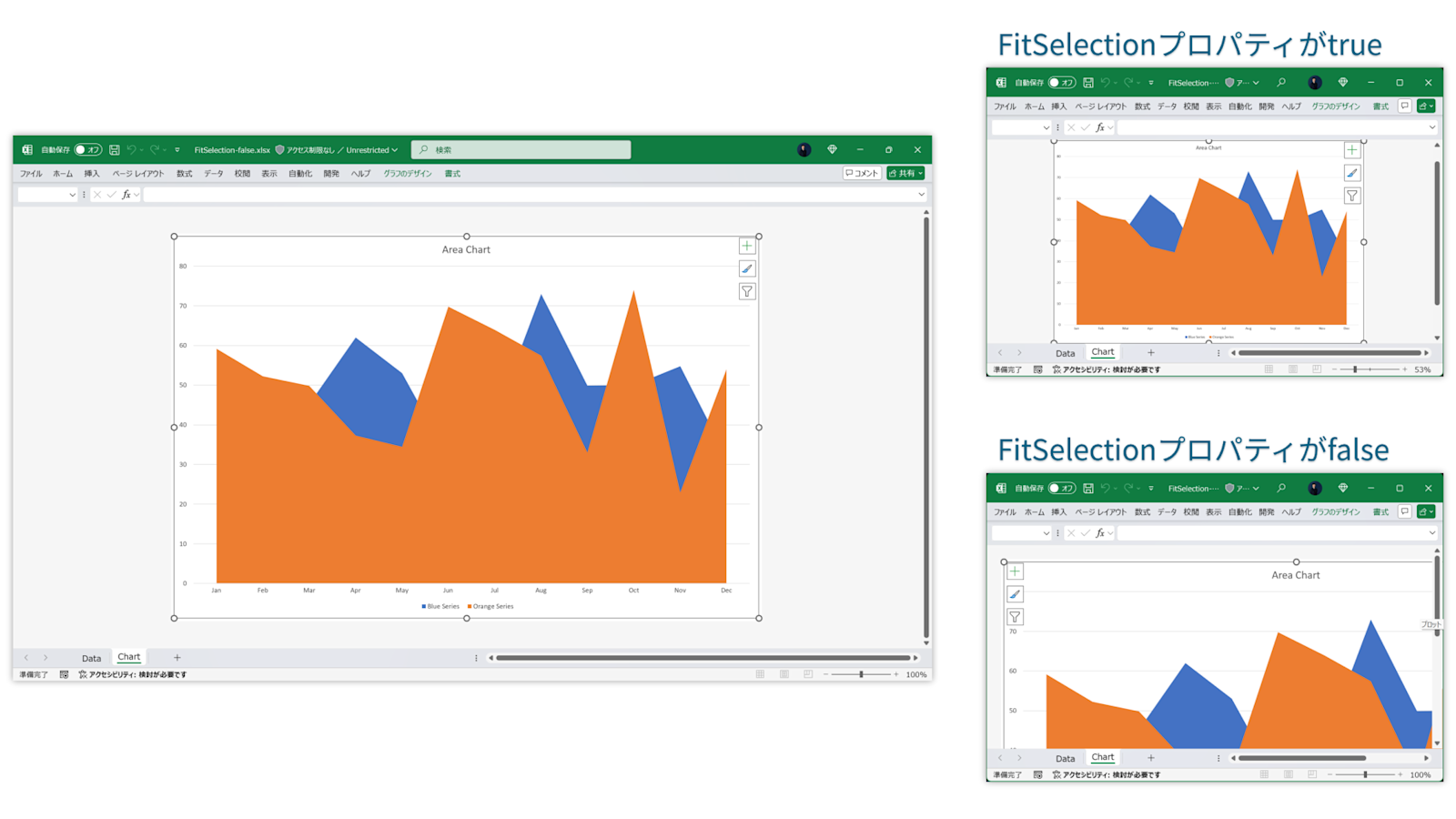Screen dimensions: 1456x819
Task: Adjust the zoom slider in large window status bar
Action: pos(861,674)
